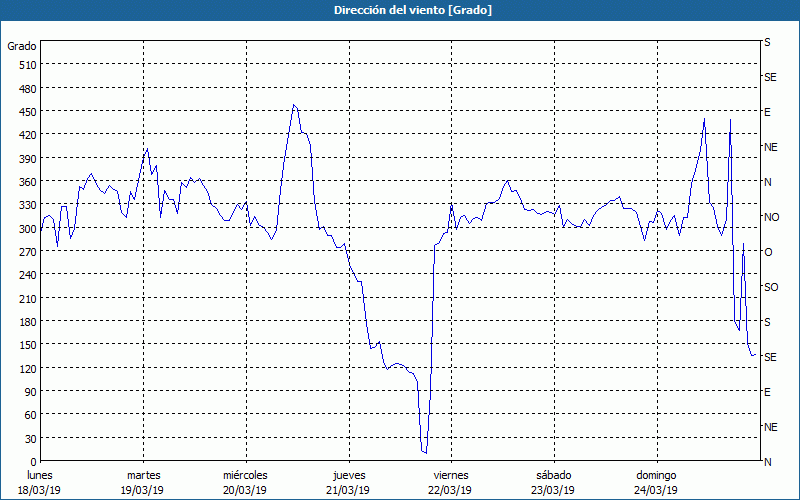Select the date 19/03/19
The height and width of the screenshot is (500, 800).
click(x=143, y=490)
